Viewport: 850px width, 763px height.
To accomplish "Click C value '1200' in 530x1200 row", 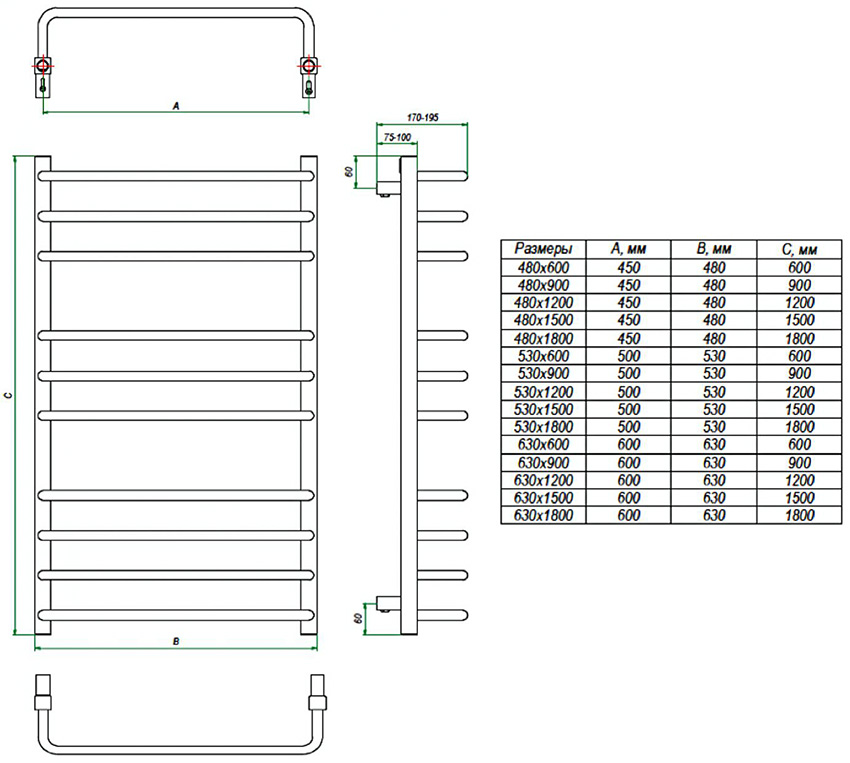I will [x=800, y=391].
